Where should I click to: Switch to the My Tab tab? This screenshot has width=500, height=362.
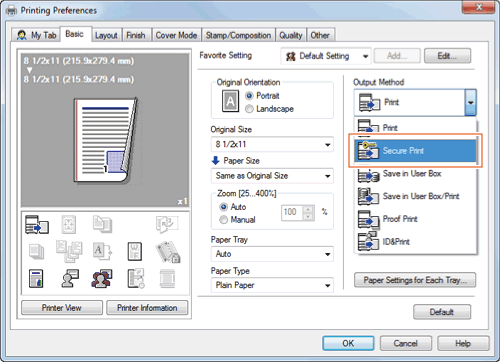click(x=36, y=35)
